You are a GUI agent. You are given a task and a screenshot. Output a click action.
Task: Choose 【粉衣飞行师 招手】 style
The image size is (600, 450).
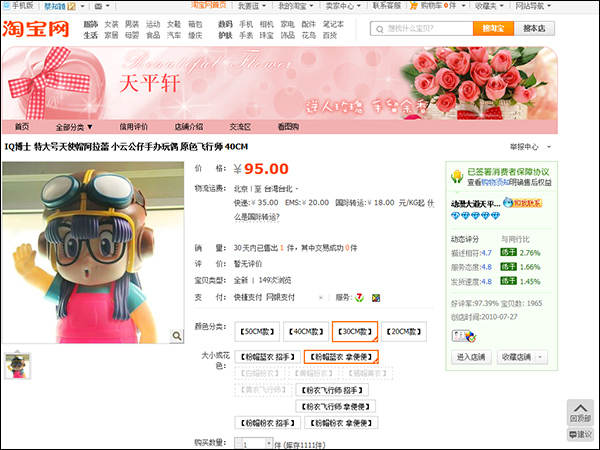point(332,390)
